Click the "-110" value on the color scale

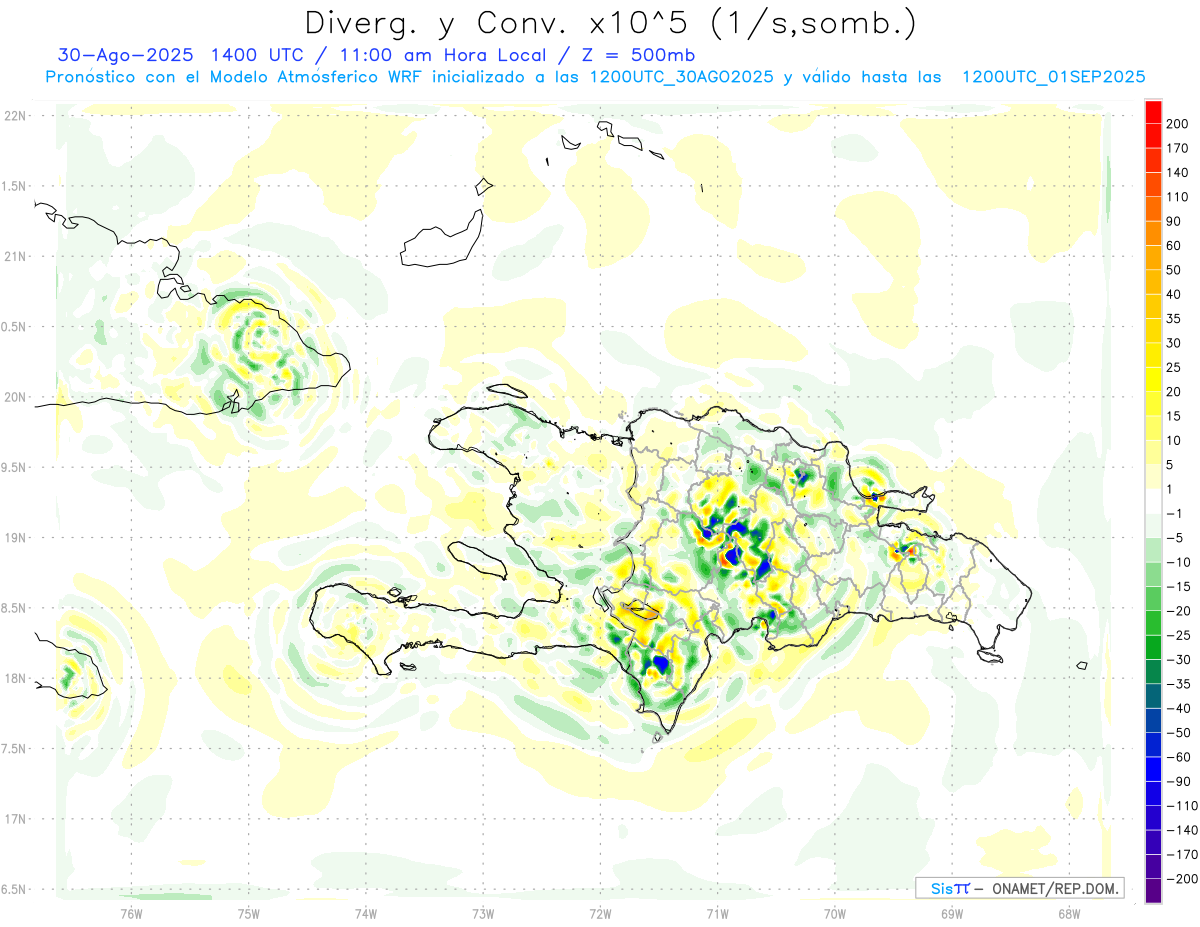1181,806
